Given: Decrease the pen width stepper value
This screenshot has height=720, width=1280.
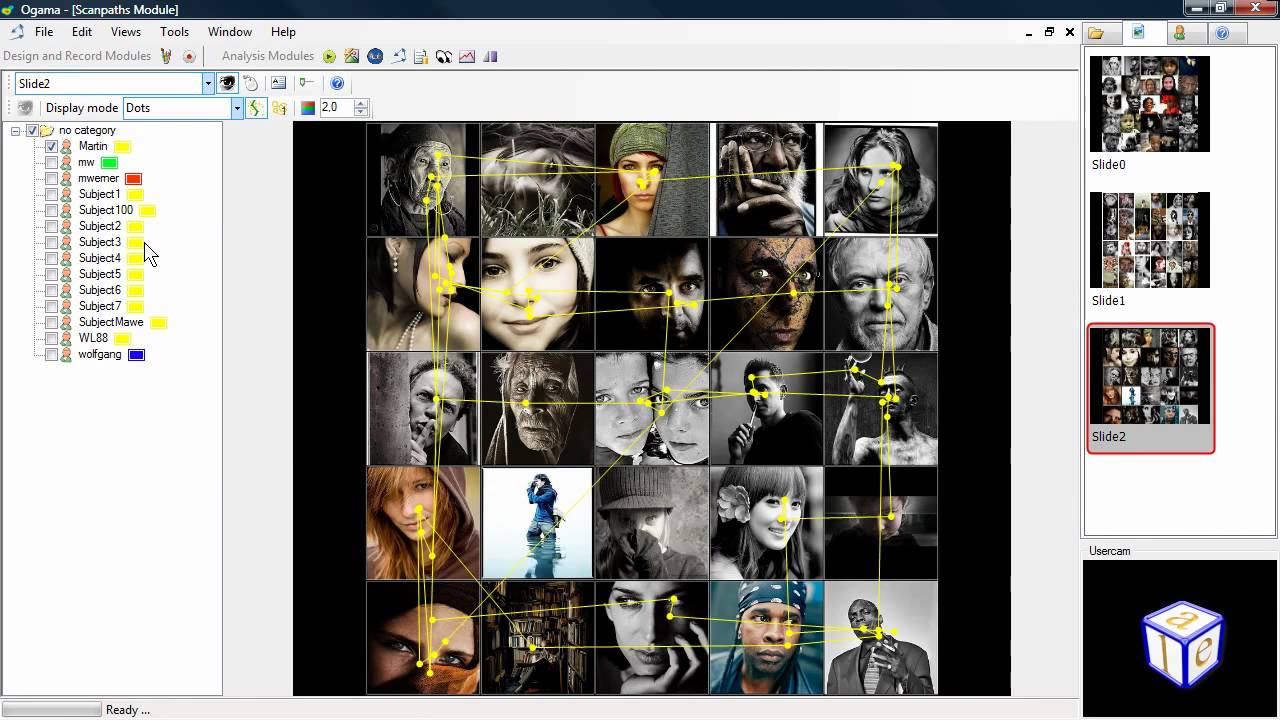Looking at the screenshot, I should pos(361,112).
